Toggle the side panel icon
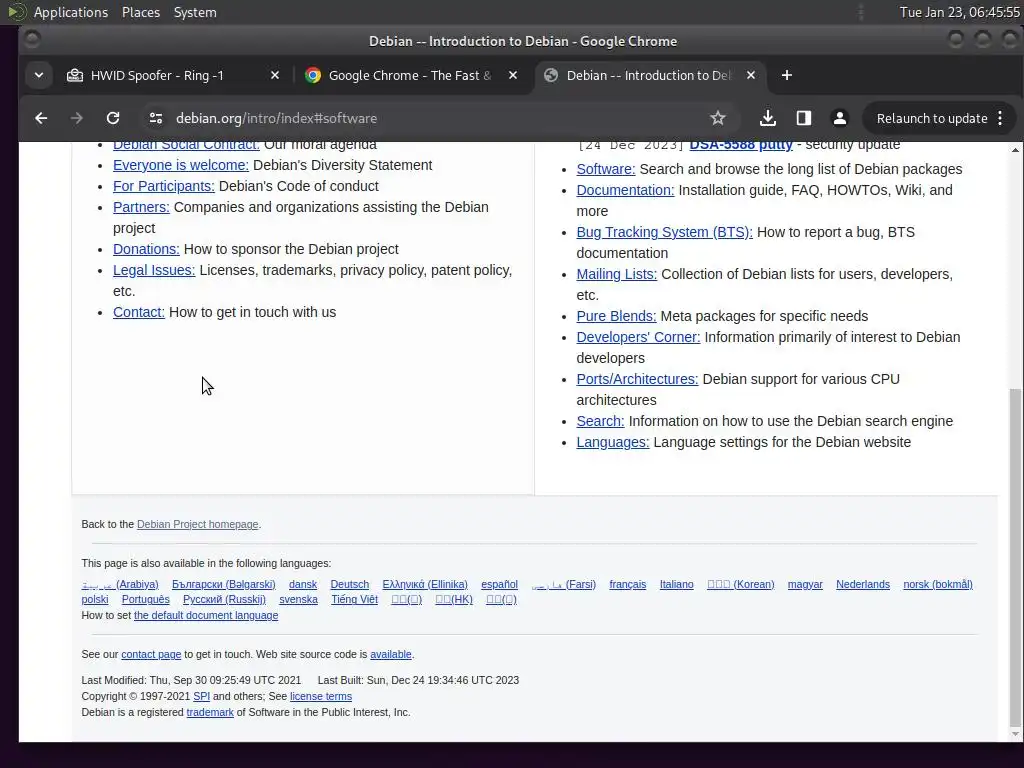The height and width of the screenshot is (768, 1024). click(804, 118)
